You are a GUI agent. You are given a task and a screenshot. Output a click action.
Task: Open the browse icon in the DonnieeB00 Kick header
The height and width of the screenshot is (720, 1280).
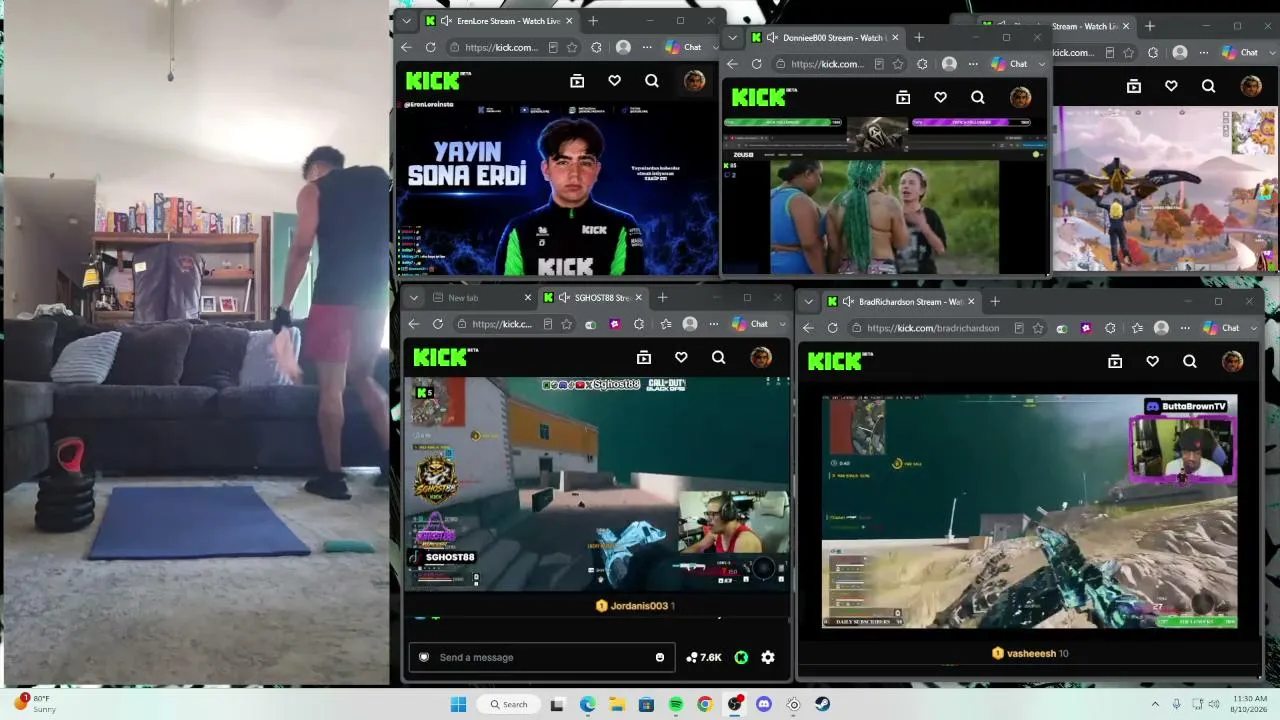[x=903, y=97]
